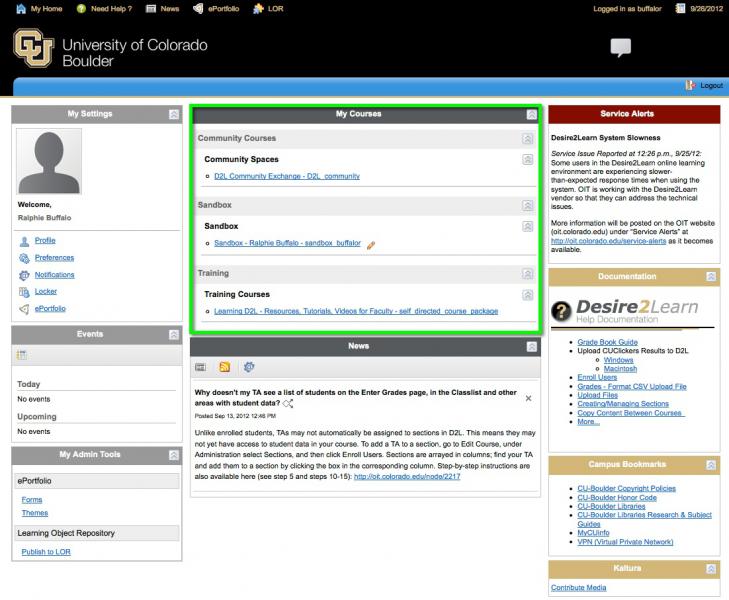This screenshot has width=729, height=600.
Task: Click the Publish to LOR link
Action: (x=46, y=552)
